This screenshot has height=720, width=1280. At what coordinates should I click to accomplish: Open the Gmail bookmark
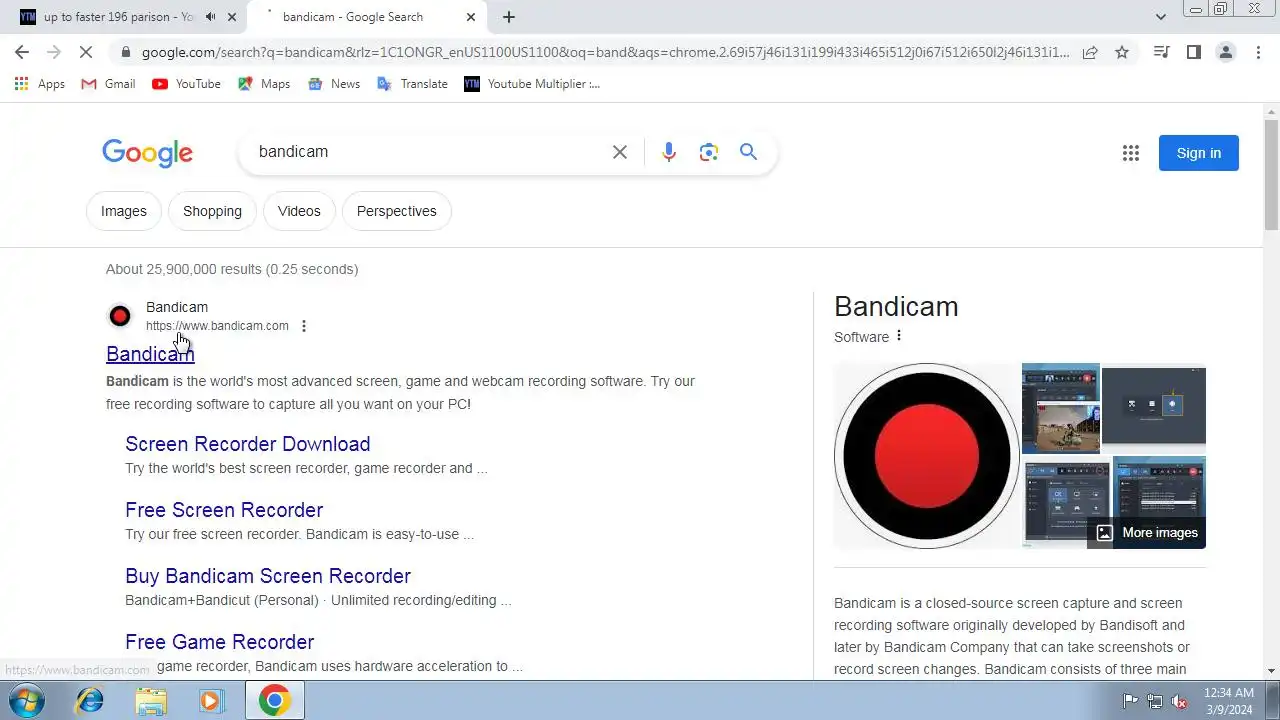(x=108, y=84)
